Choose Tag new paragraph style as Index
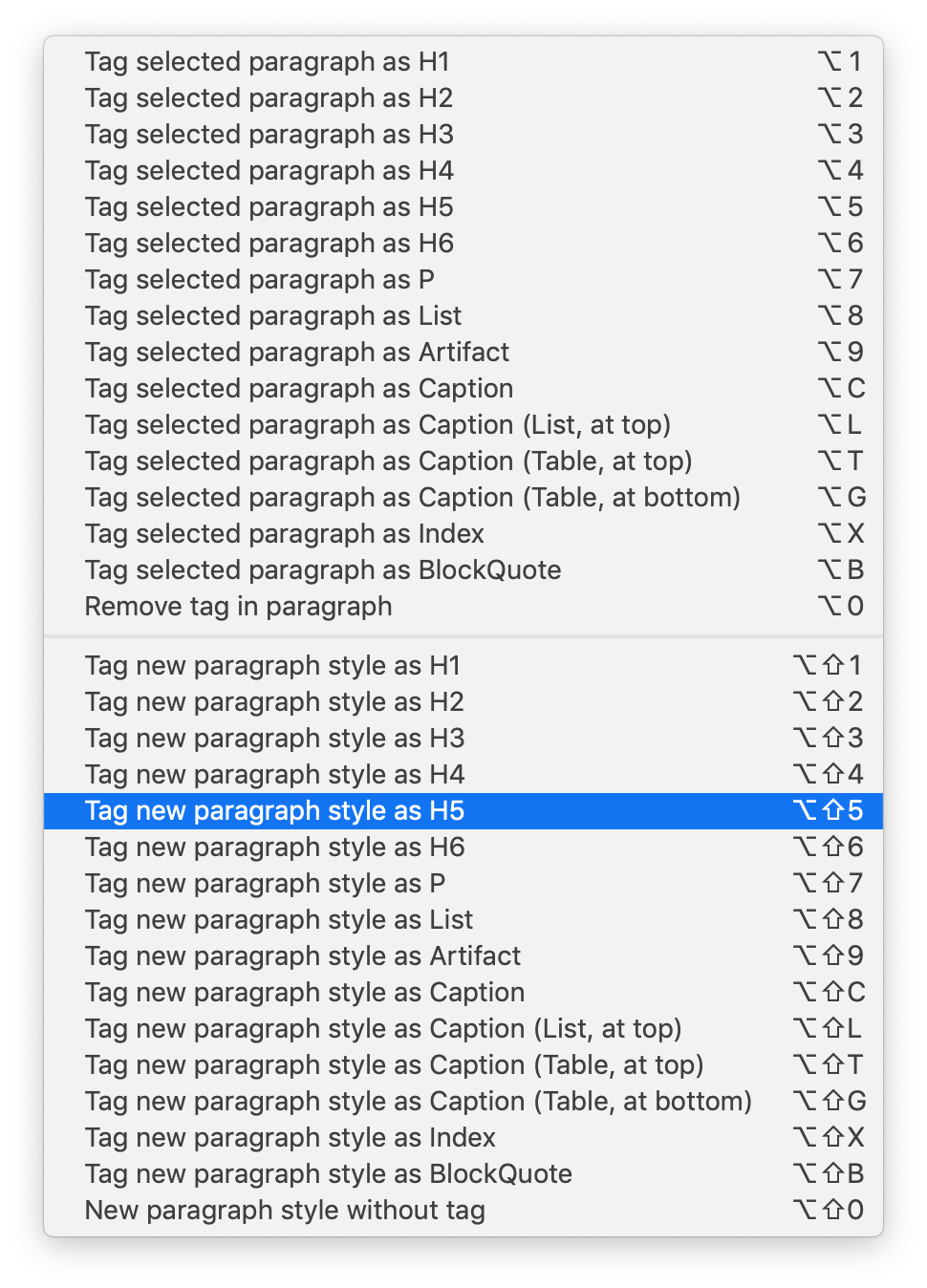Viewport: 927px width, 1288px height. (463, 1137)
